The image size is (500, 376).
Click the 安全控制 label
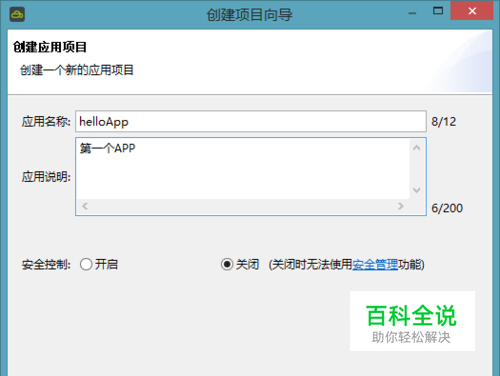[46, 265]
